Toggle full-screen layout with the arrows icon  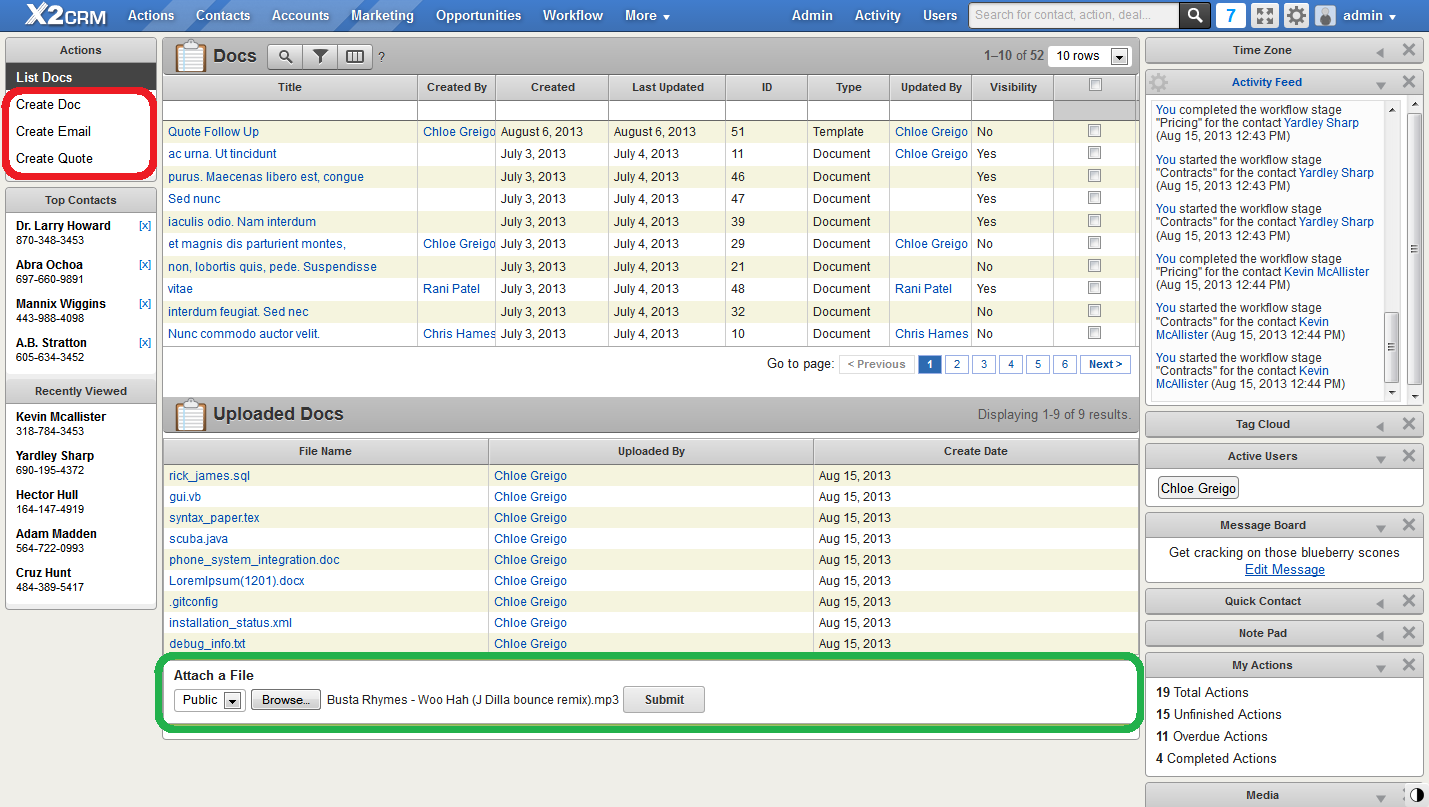[x=1265, y=15]
